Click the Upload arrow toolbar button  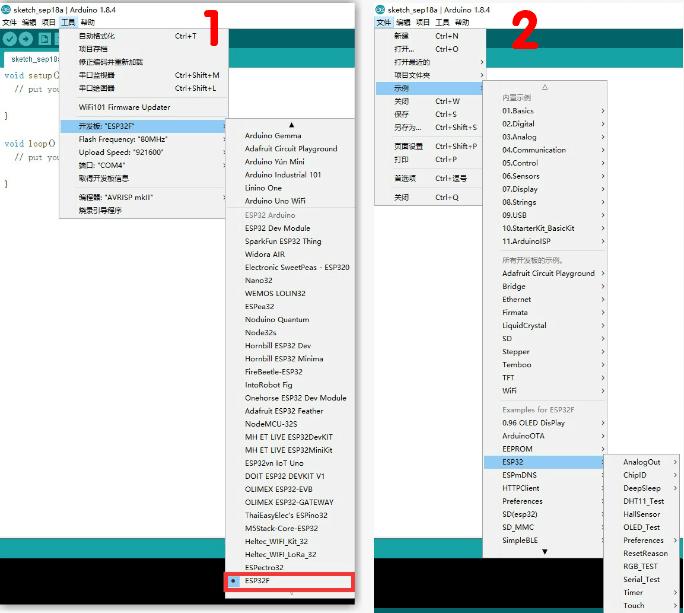click(27, 39)
